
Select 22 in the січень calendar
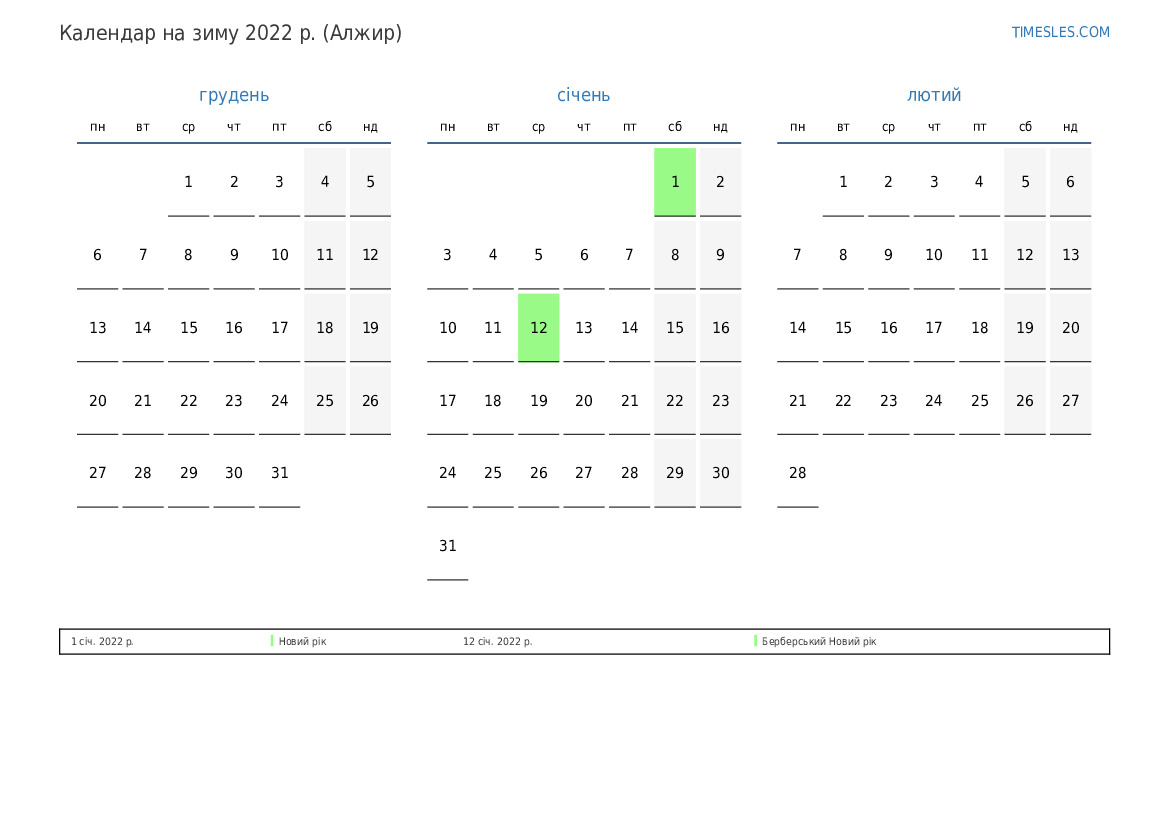(675, 401)
